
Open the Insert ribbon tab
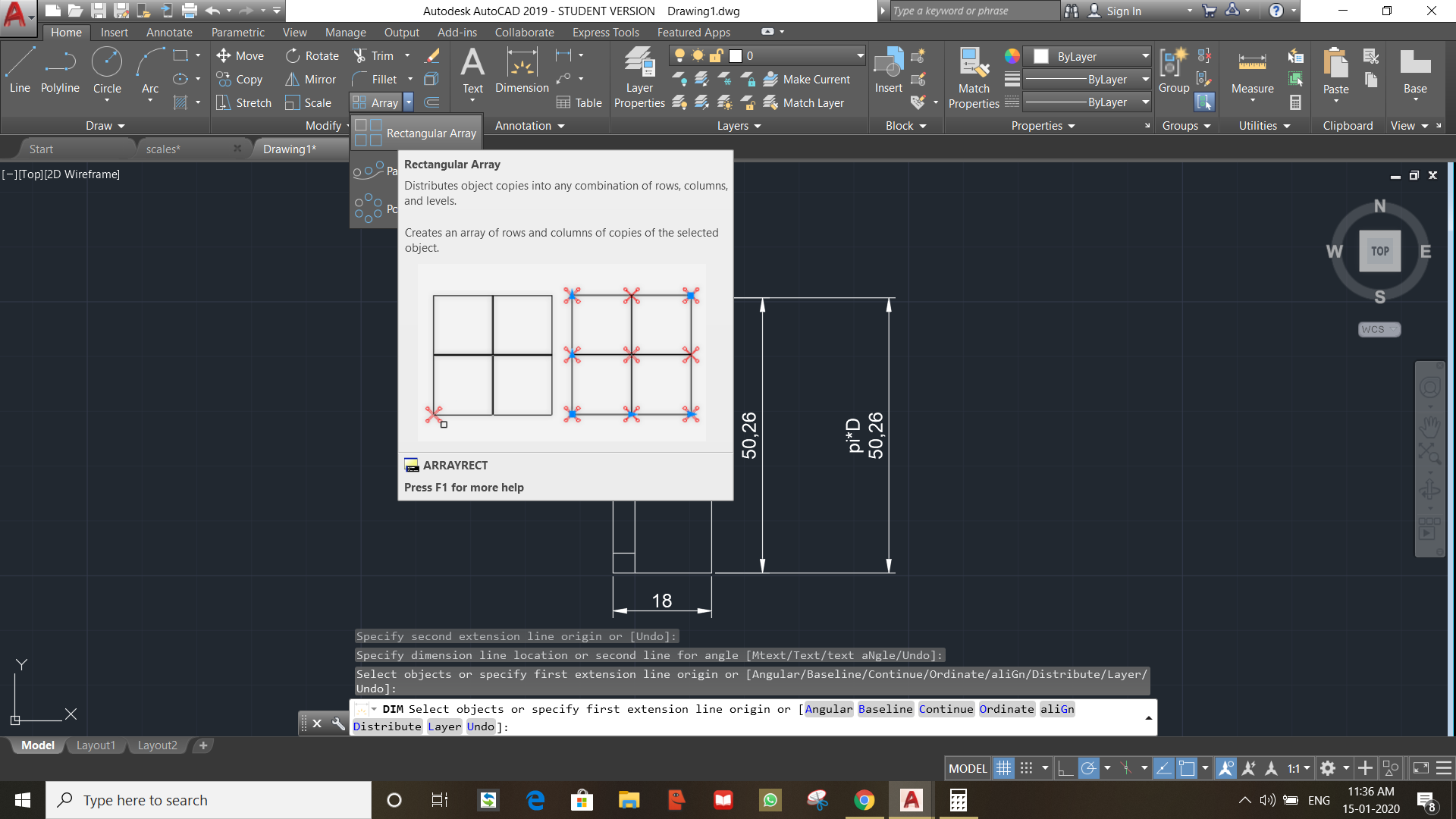point(115,32)
